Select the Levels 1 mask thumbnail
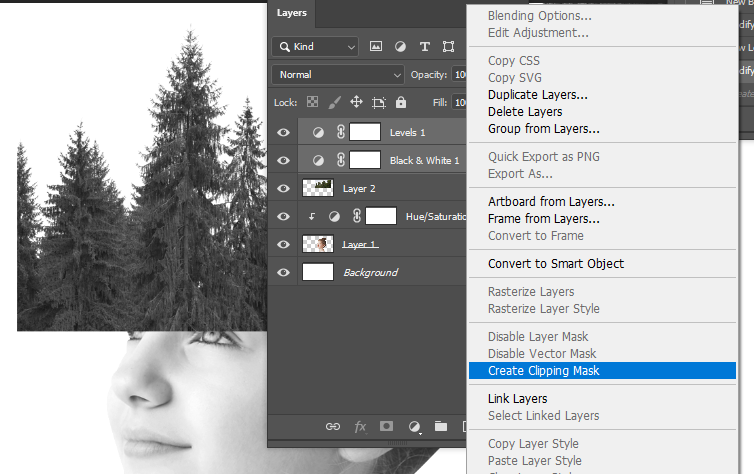This screenshot has height=474, width=754. (365, 132)
